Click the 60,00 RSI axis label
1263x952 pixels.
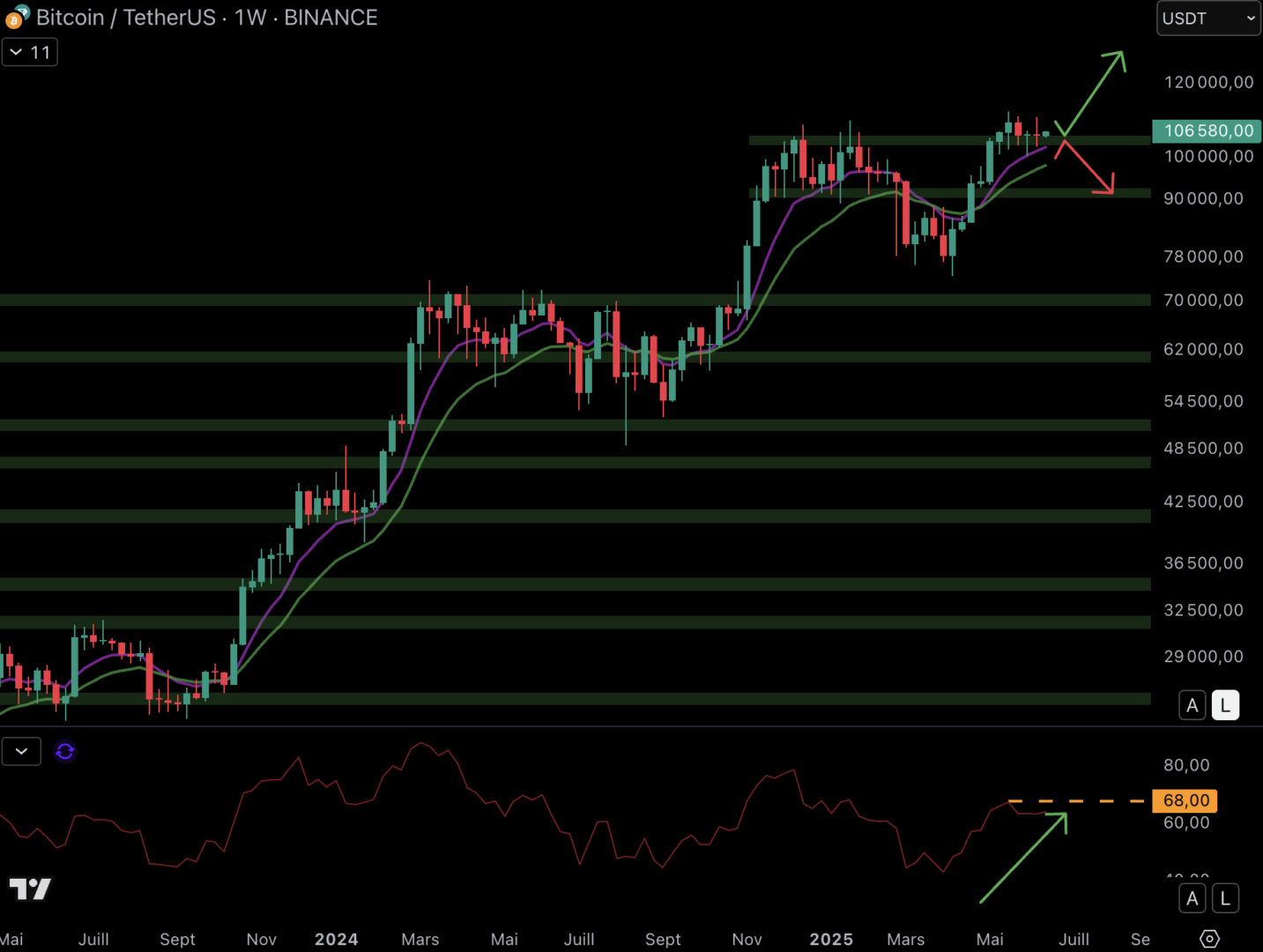(x=1186, y=822)
